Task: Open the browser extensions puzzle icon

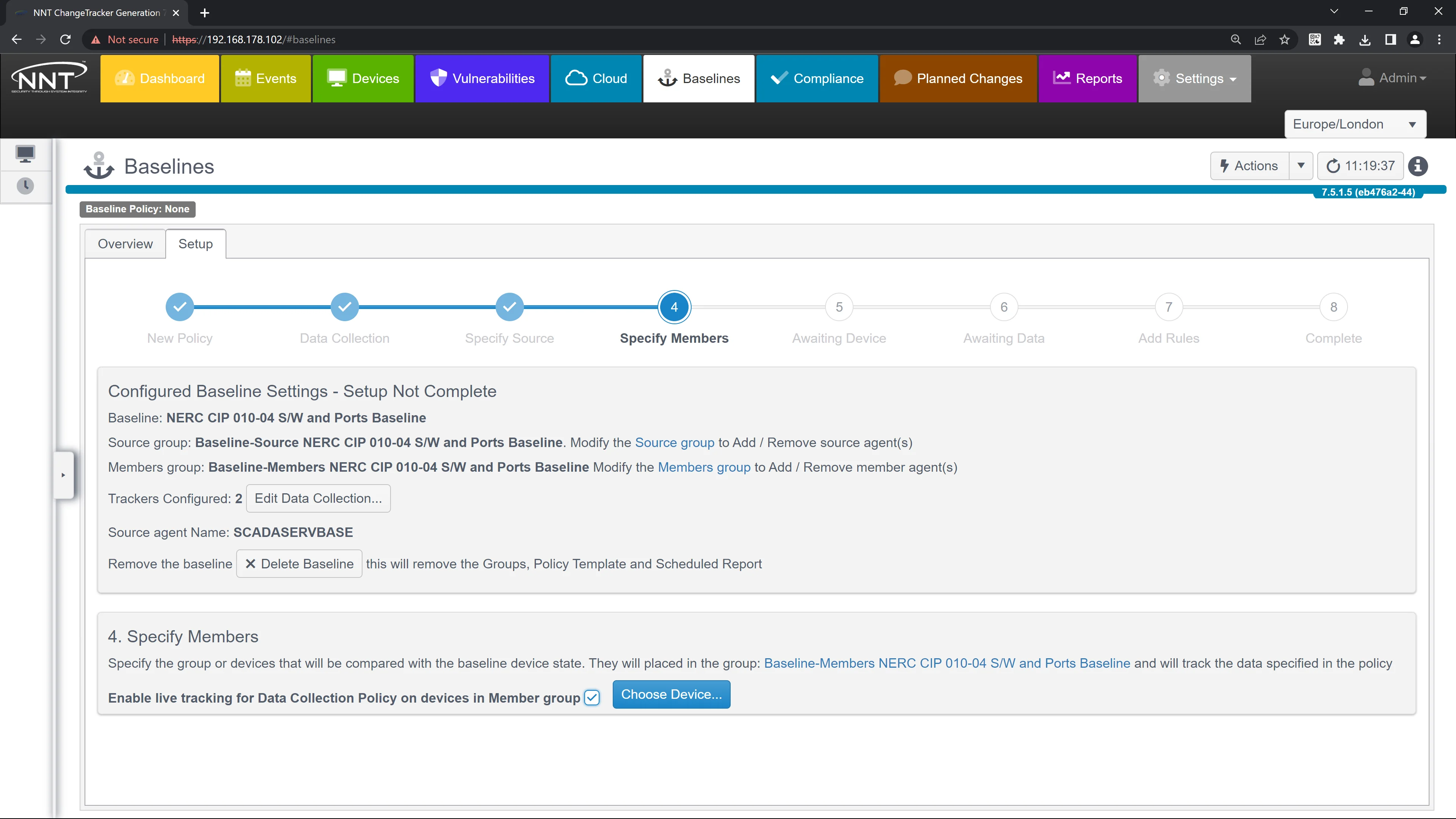Action: [x=1339, y=39]
